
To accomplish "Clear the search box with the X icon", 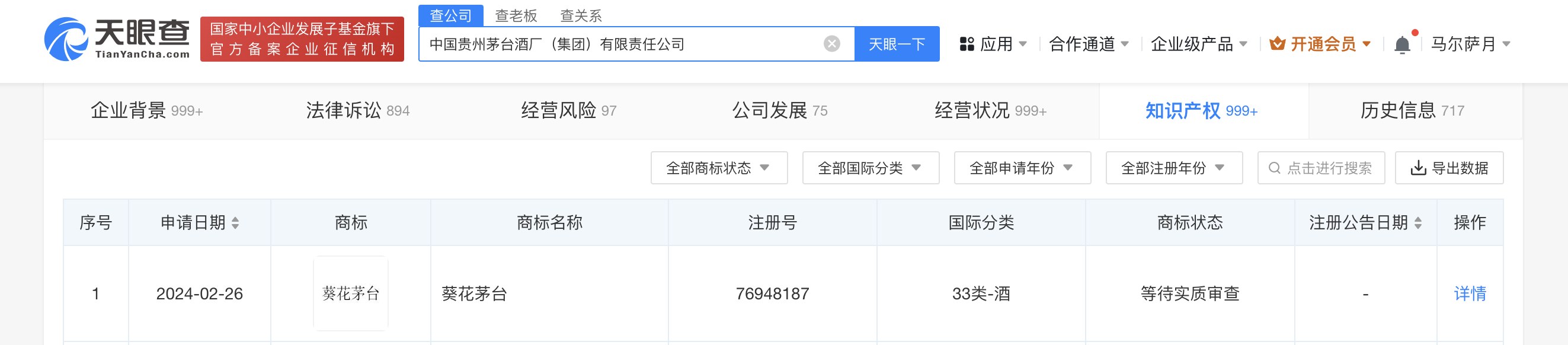I will click(x=831, y=44).
